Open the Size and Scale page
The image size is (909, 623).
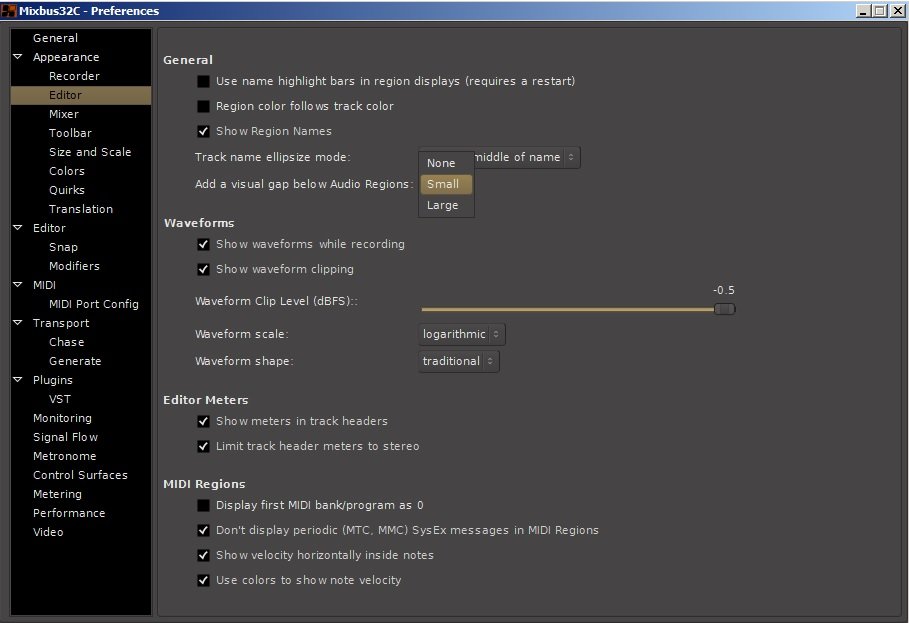(x=90, y=152)
